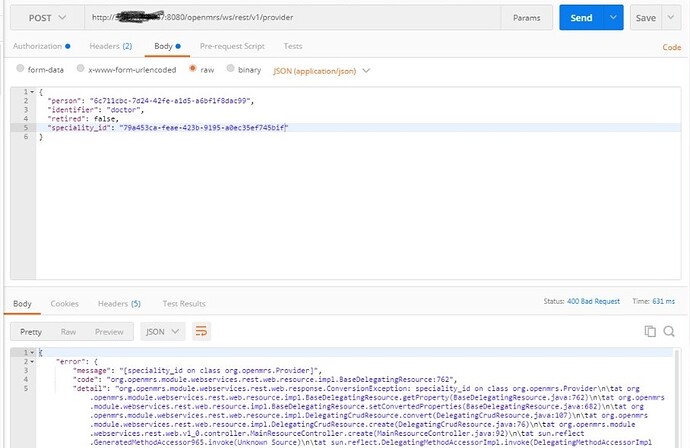Screen dimensions: 690x448
Task: Expand the Send button dropdown arrow
Action: click(613, 18)
